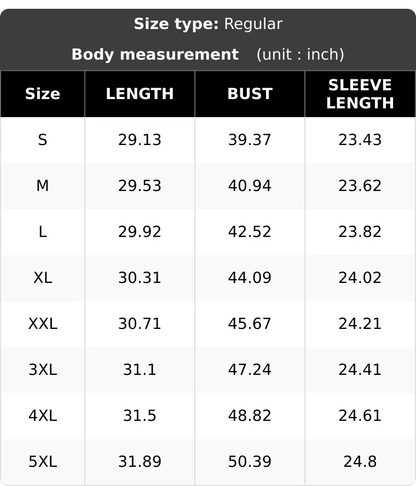The width and height of the screenshot is (416, 486).
Task: Select the 3XL size row label
Action: tap(43, 370)
